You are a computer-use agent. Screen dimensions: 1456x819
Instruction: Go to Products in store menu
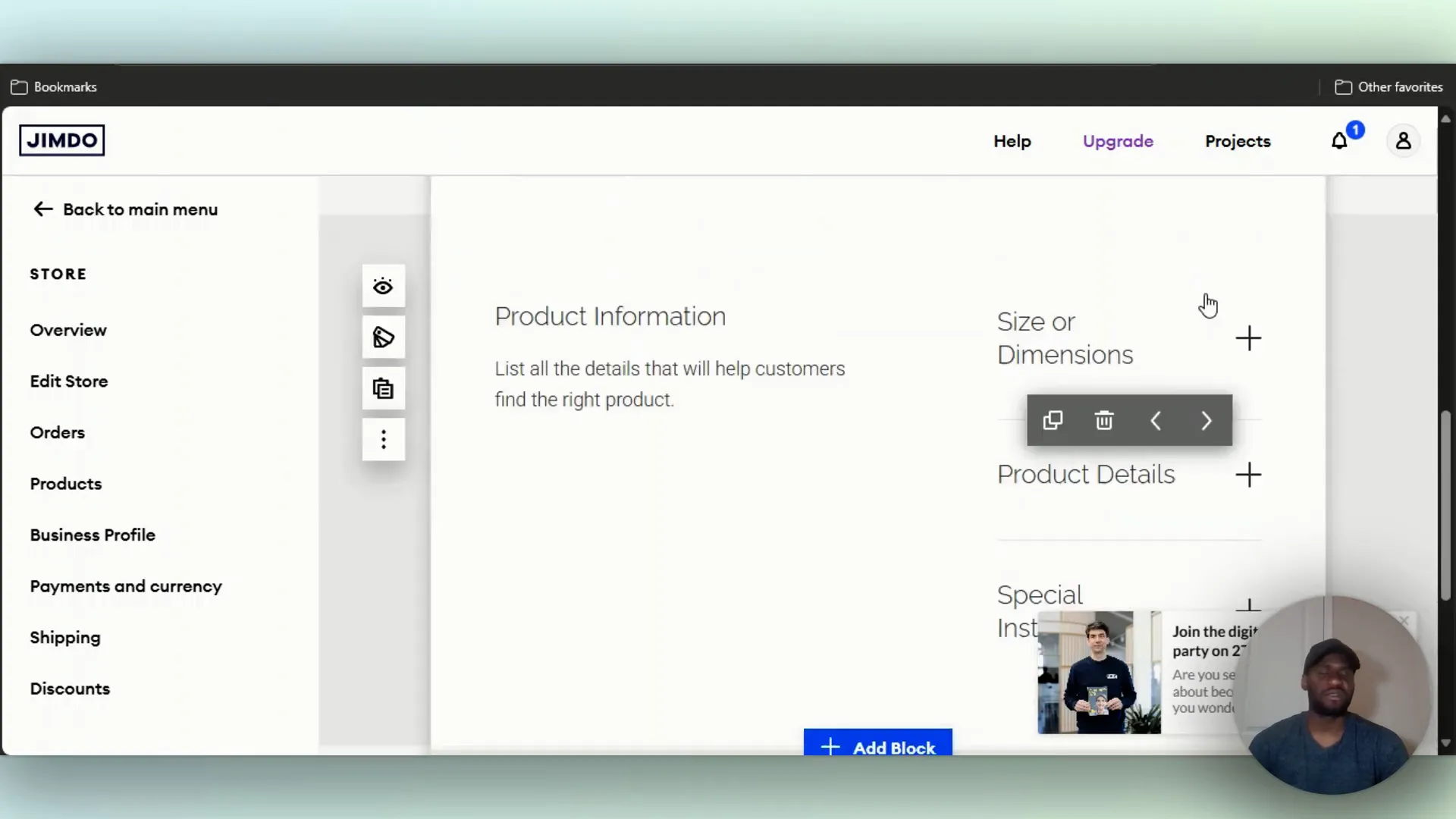point(66,484)
